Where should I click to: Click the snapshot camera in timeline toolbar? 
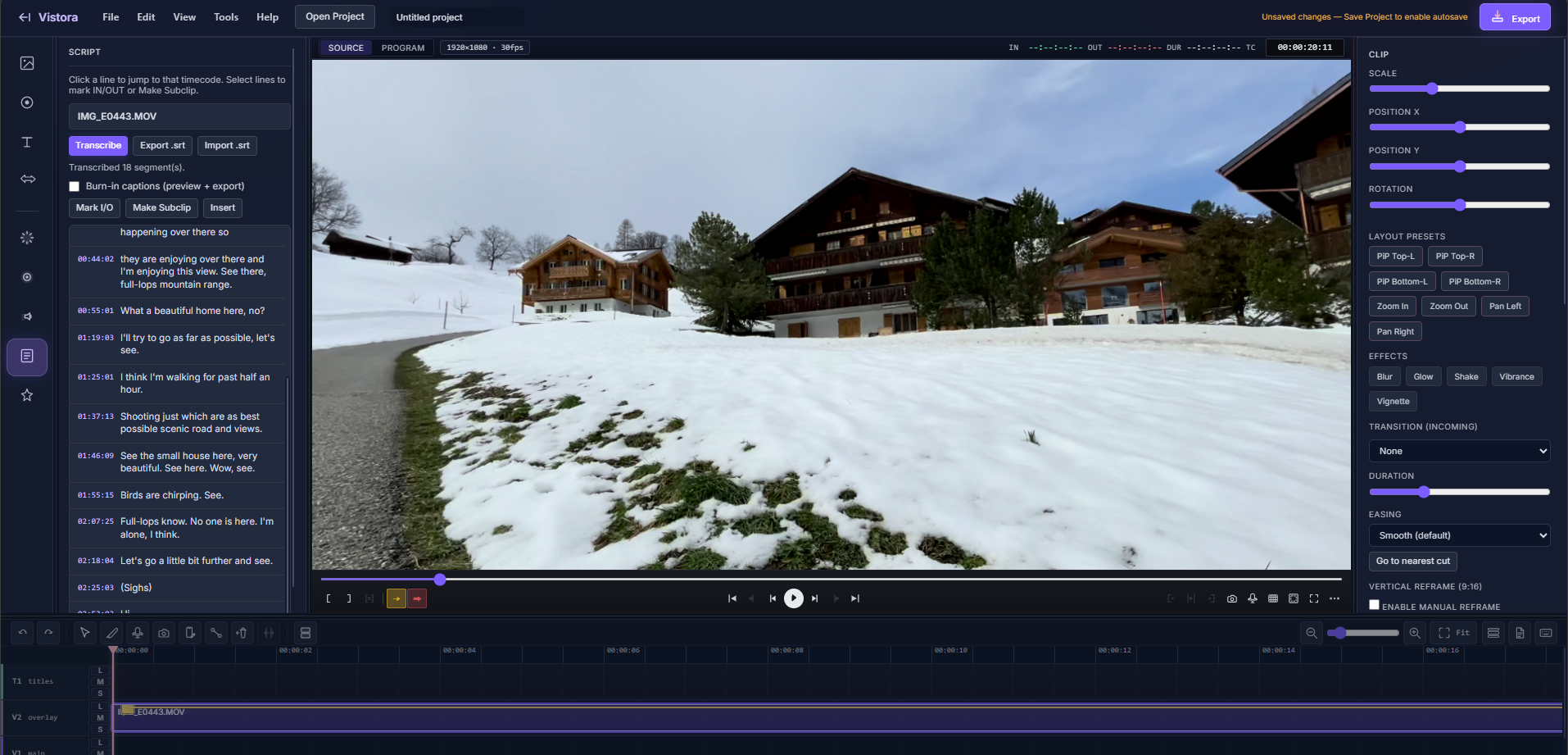pos(164,633)
